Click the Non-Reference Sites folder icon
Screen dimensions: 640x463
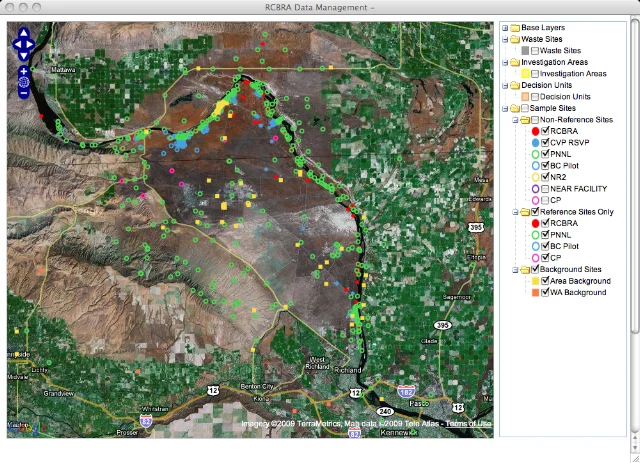click(x=525, y=120)
